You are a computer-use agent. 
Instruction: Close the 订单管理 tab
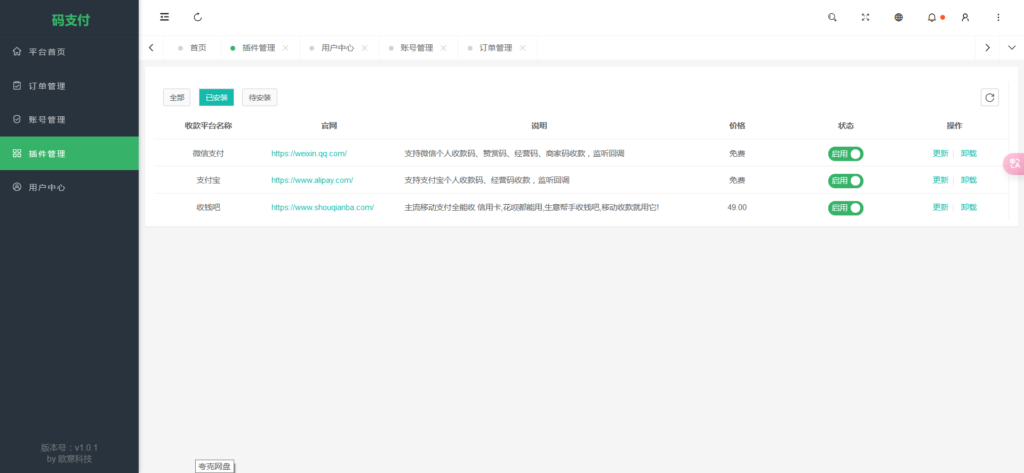click(522, 48)
